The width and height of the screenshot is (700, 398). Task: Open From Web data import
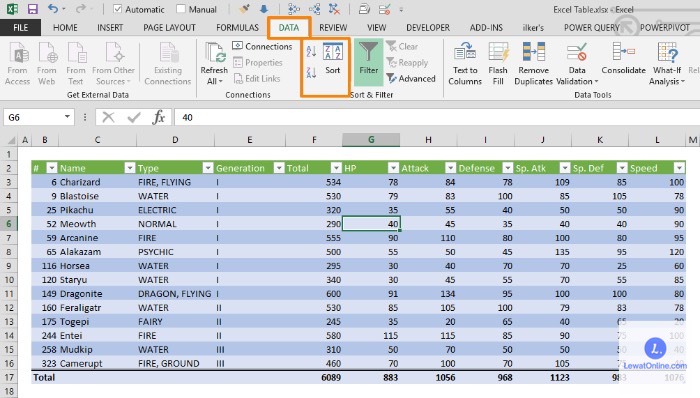[46, 63]
